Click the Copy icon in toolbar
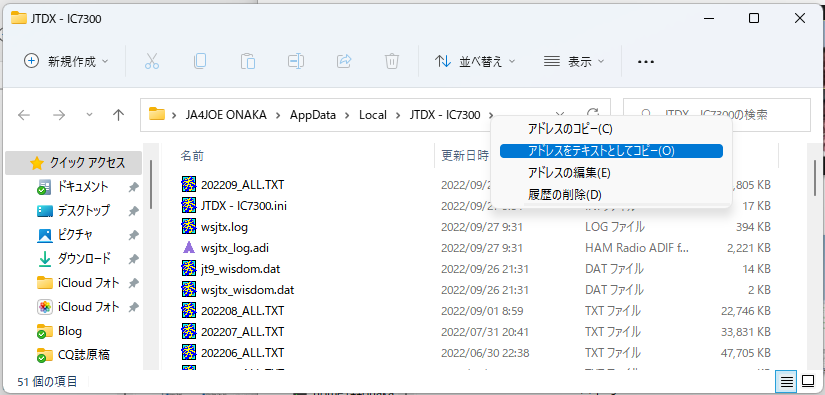825x395 pixels. click(200, 62)
